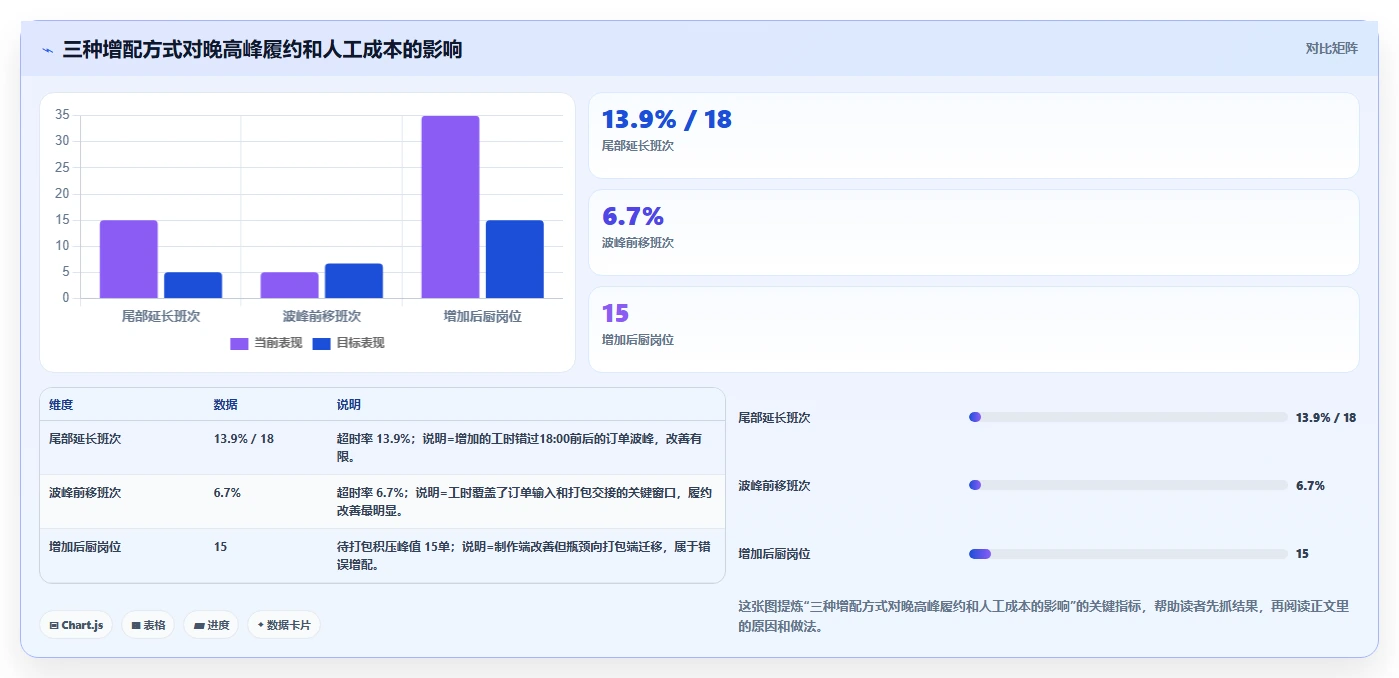Click the 13.9% / 18 data card value
Screen dimensions: 1399x678
point(667,120)
